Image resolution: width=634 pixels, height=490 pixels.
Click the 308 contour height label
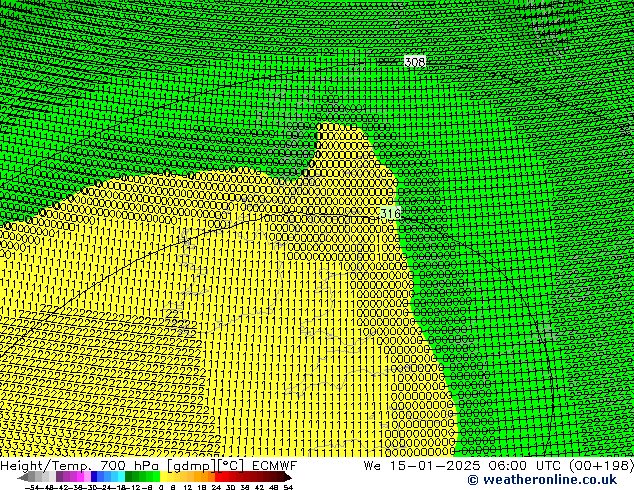(414, 62)
